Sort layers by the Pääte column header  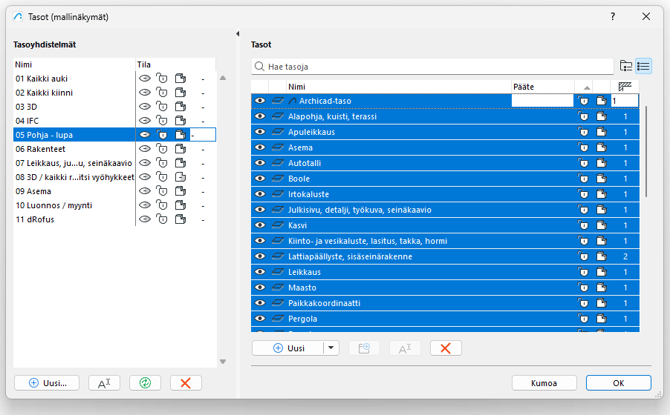click(540, 87)
